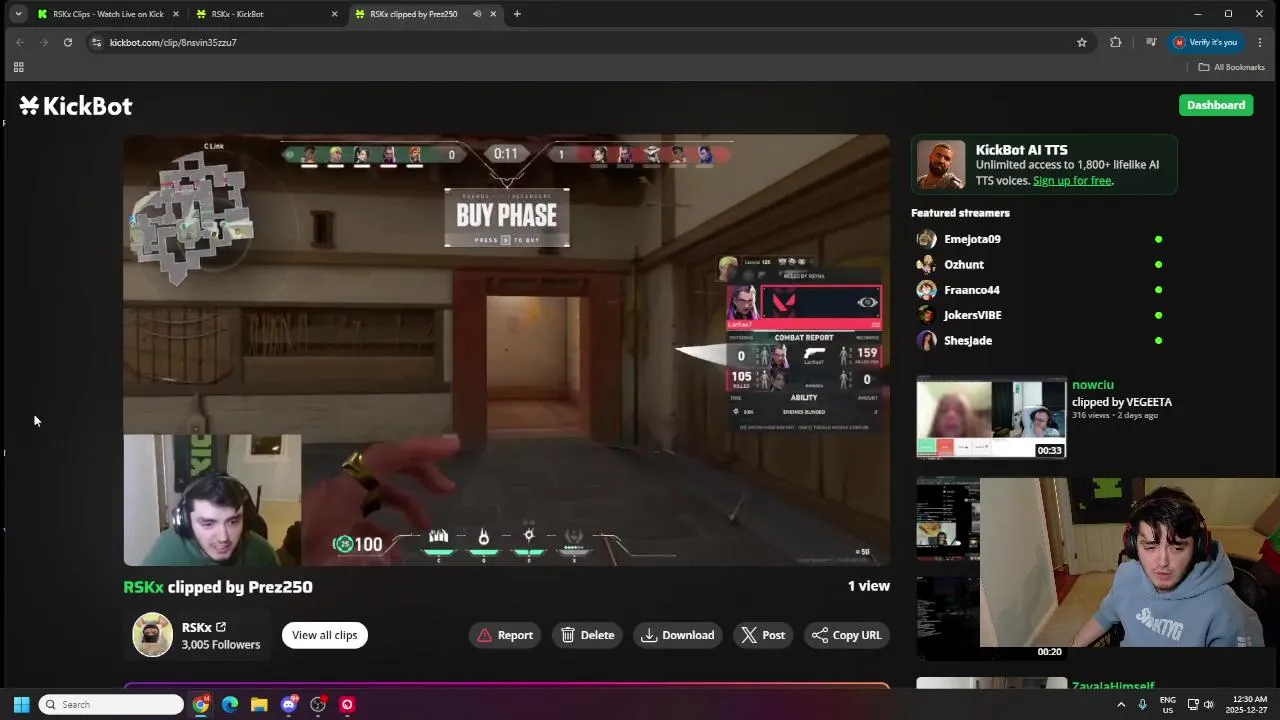The height and width of the screenshot is (720, 1280).
Task: Open Microsoft Edge from the taskbar
Action: [x=230, y=705]
